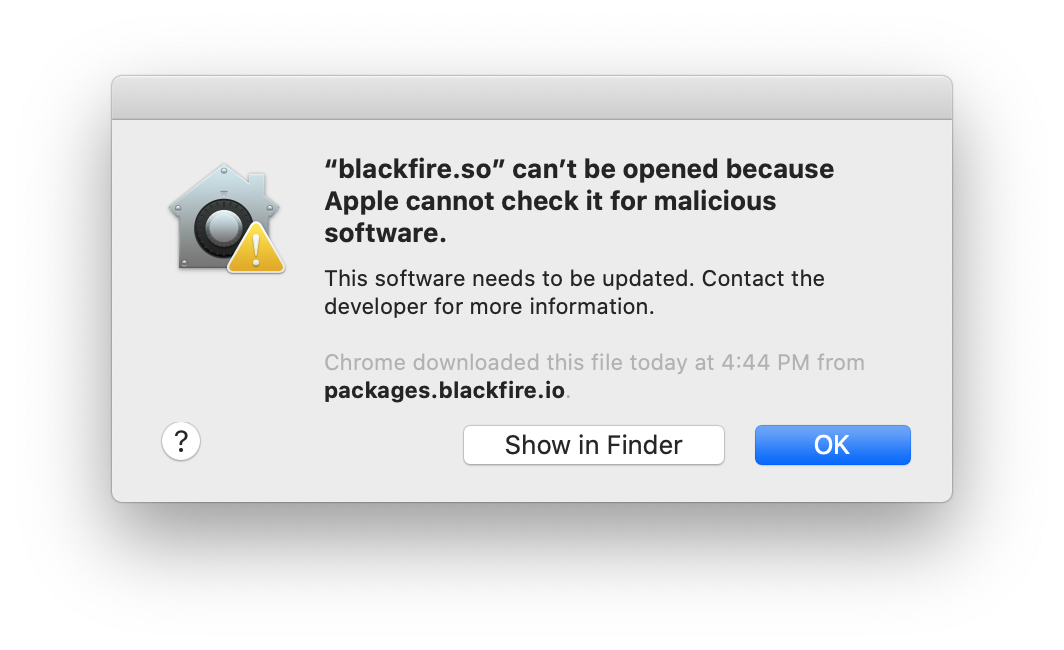The width and height of the screenshot is (1064, 650).
Task: Click the Chrome download timestamp text
Action: click(593, 362)
